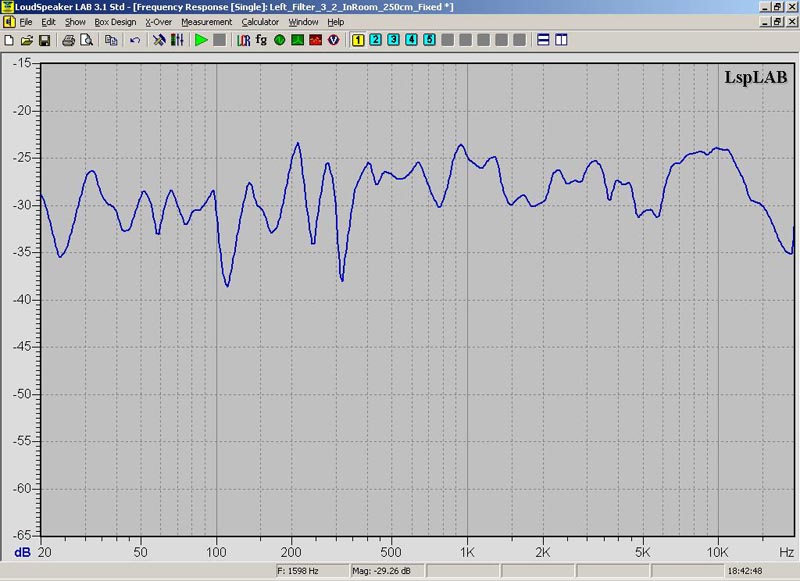Click the Mag: -29.26 dB status field
The image size is (800, 581).
(x=386, y=571)
